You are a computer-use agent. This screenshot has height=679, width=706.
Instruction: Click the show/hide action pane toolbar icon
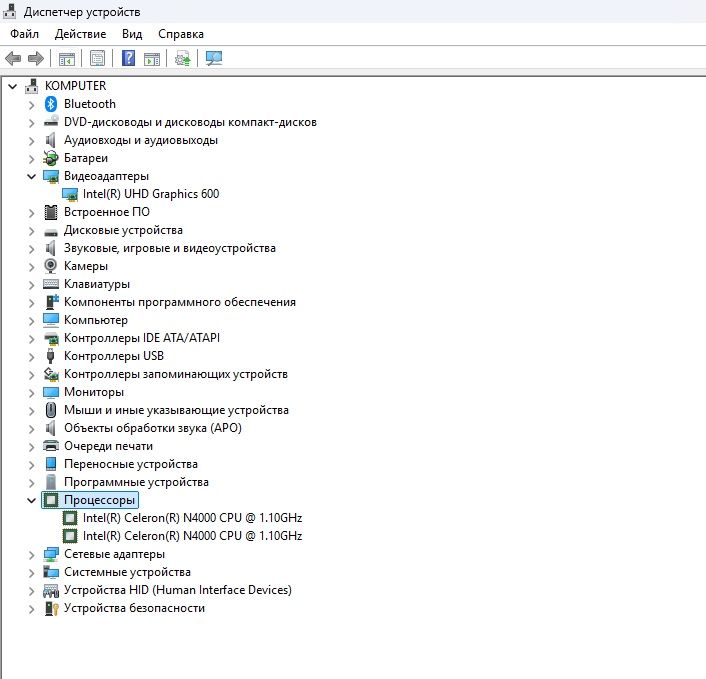coord(152,59)
